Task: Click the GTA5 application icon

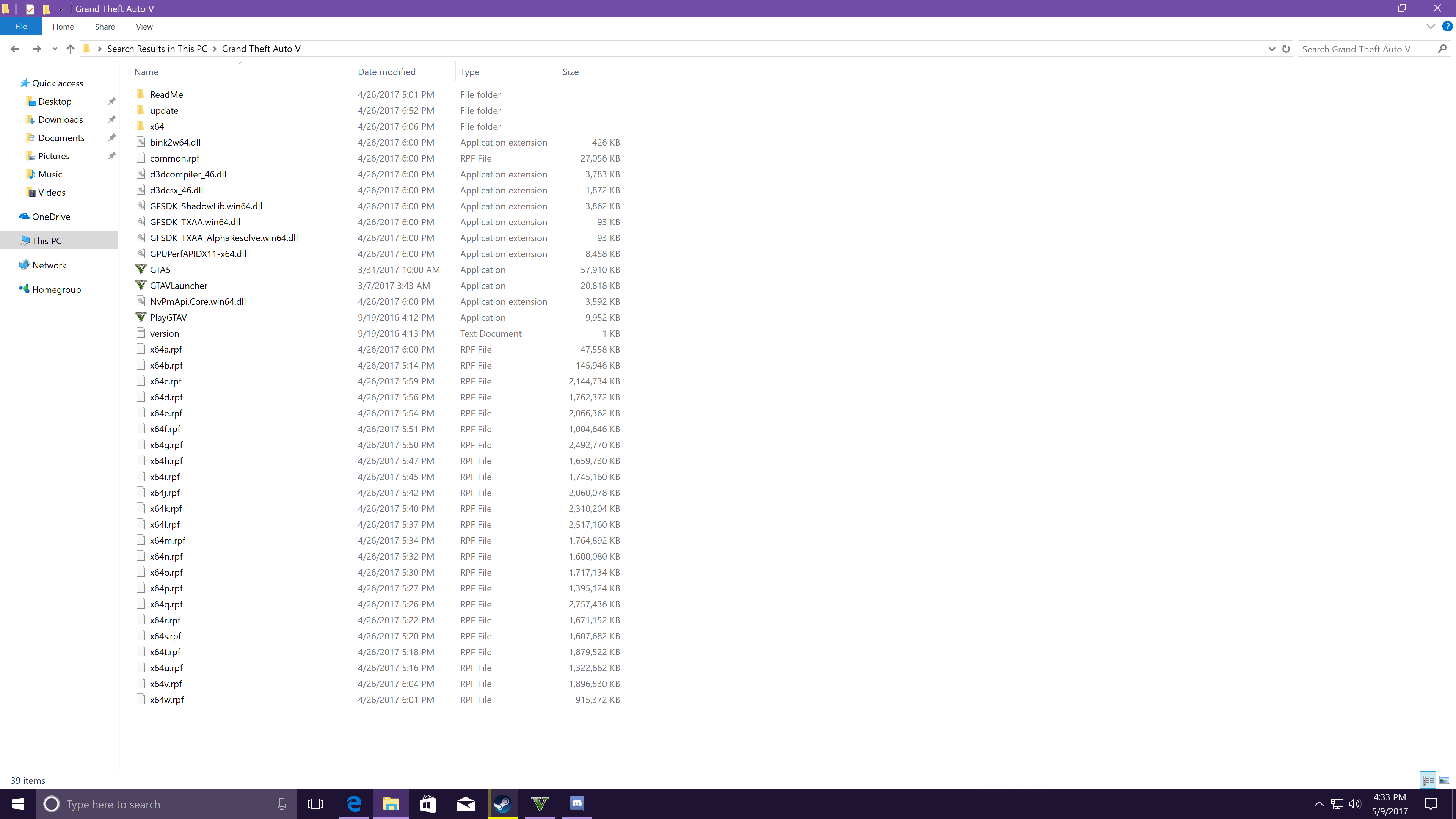Action: click(x=141, y=270)
